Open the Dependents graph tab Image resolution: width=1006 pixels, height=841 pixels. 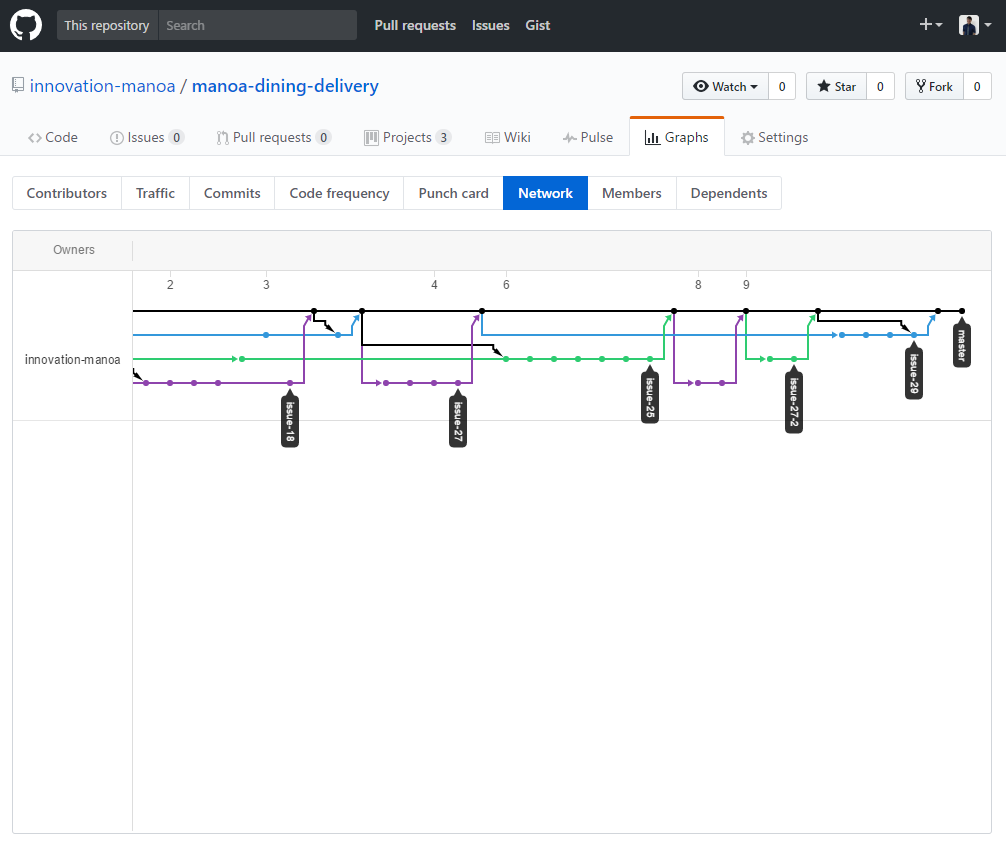[729, 193]
